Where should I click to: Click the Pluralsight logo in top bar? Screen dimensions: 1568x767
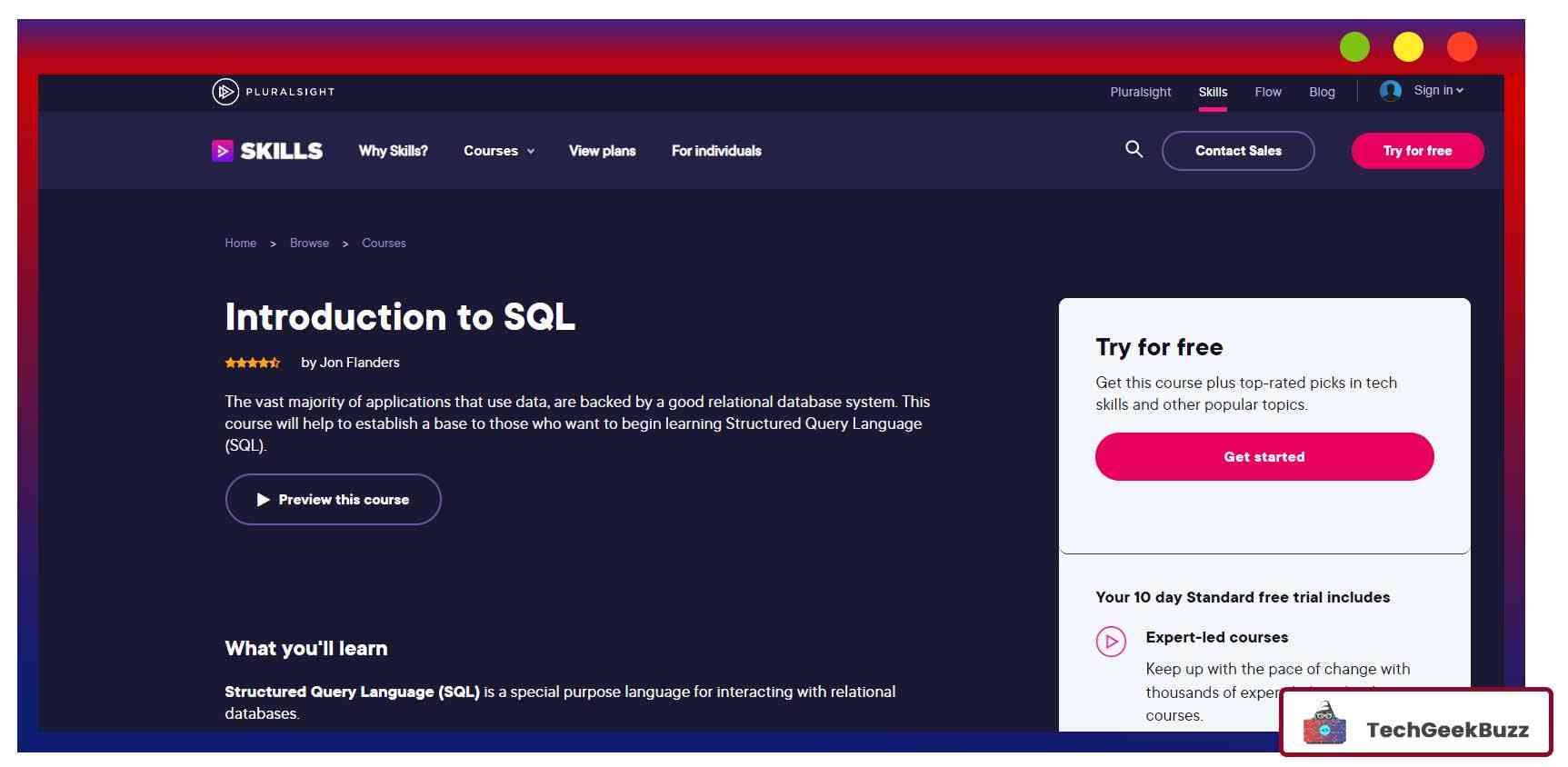pos(273,92)
